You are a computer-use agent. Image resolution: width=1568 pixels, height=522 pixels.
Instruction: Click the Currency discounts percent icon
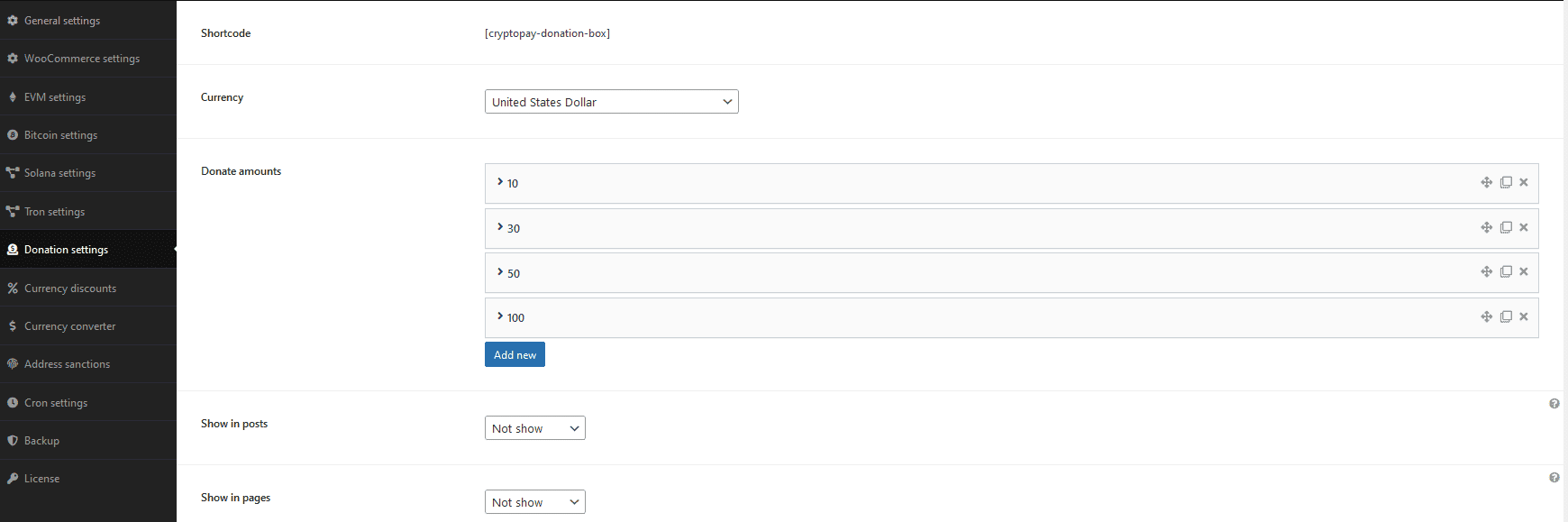(x=13, y=288)
